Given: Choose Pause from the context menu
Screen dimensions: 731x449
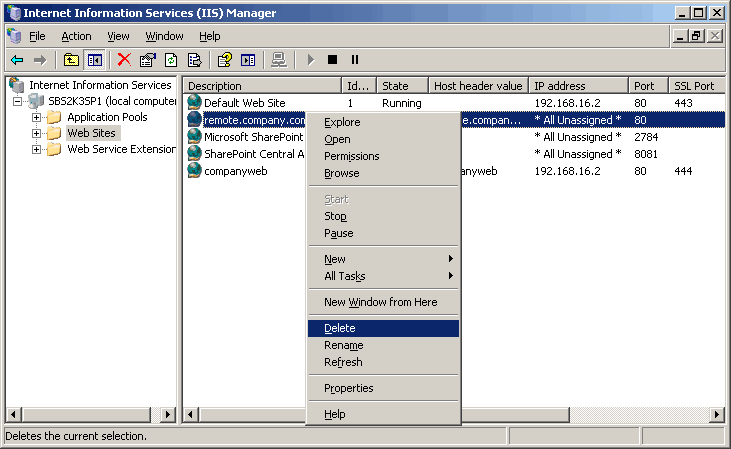Looking at the screenshot, I should click(x=383, y=233).
